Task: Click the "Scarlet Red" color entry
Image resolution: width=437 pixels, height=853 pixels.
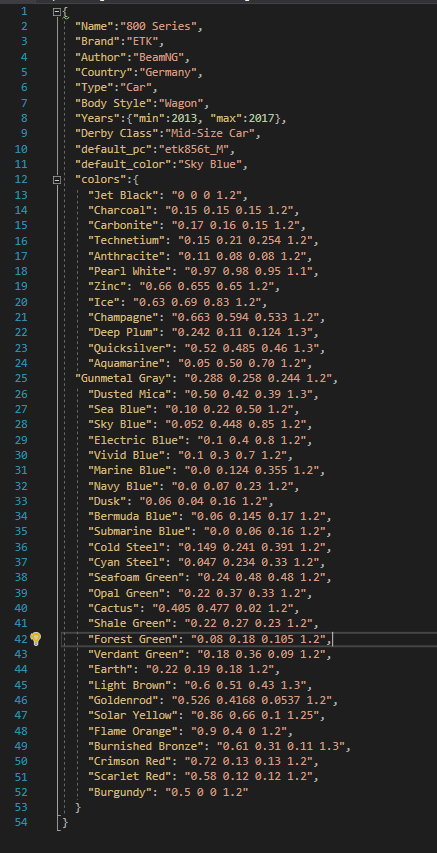Action: (x=203, y=776)
